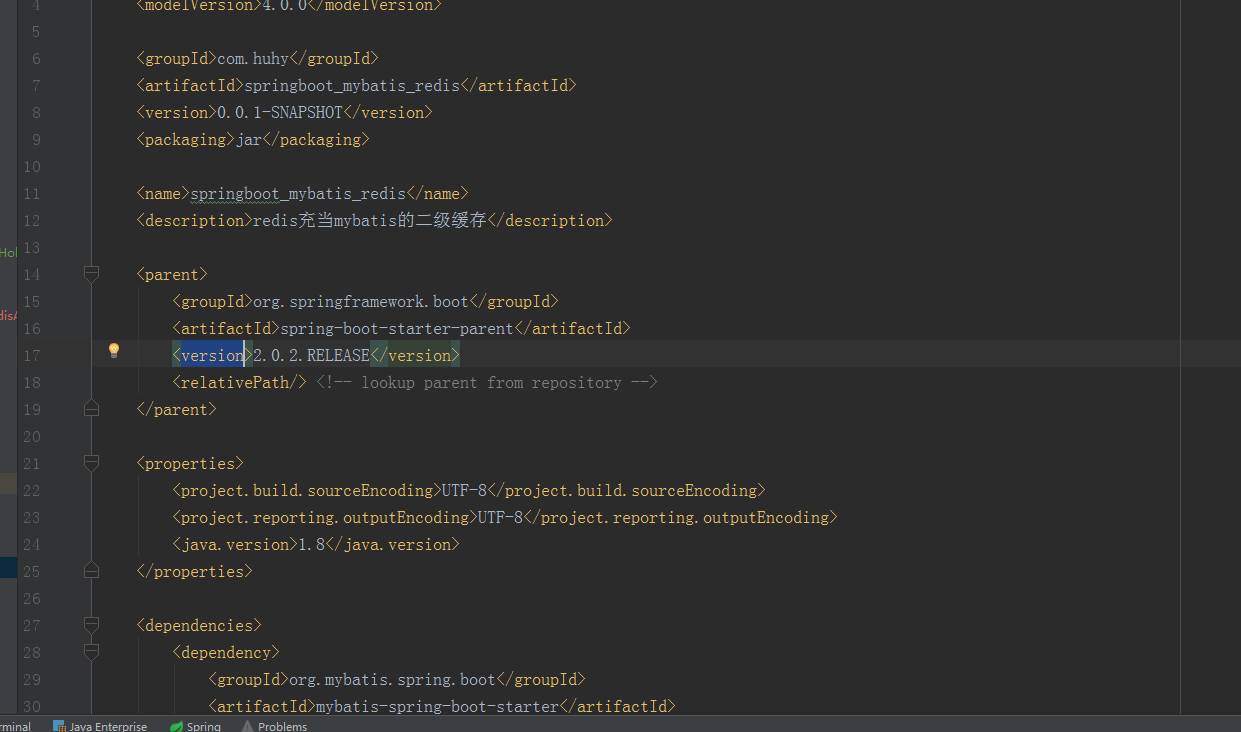This screenshot has height=732, width=1241.
Task: Click fold marker at closing parent tag
Action: click(92, 409)
